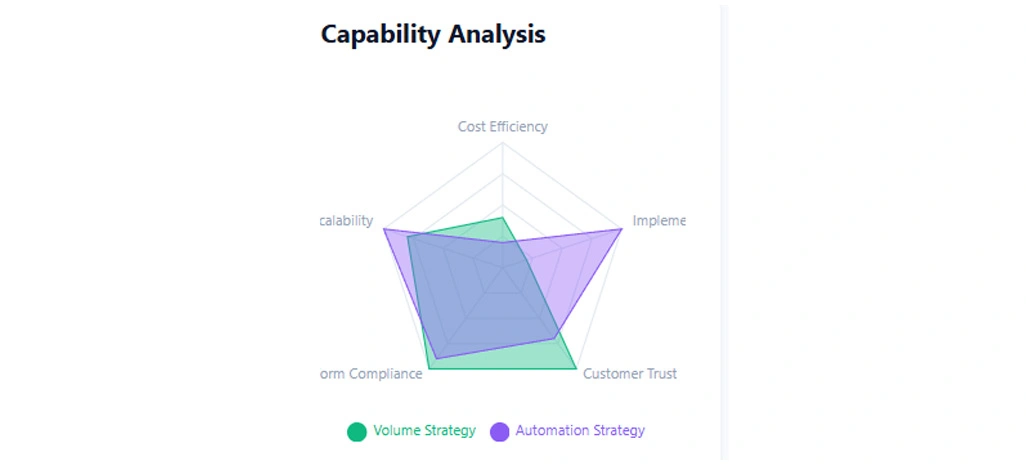Click the Capability Analysis heading
Viewport: 1026px width, 466px height.
433,34
